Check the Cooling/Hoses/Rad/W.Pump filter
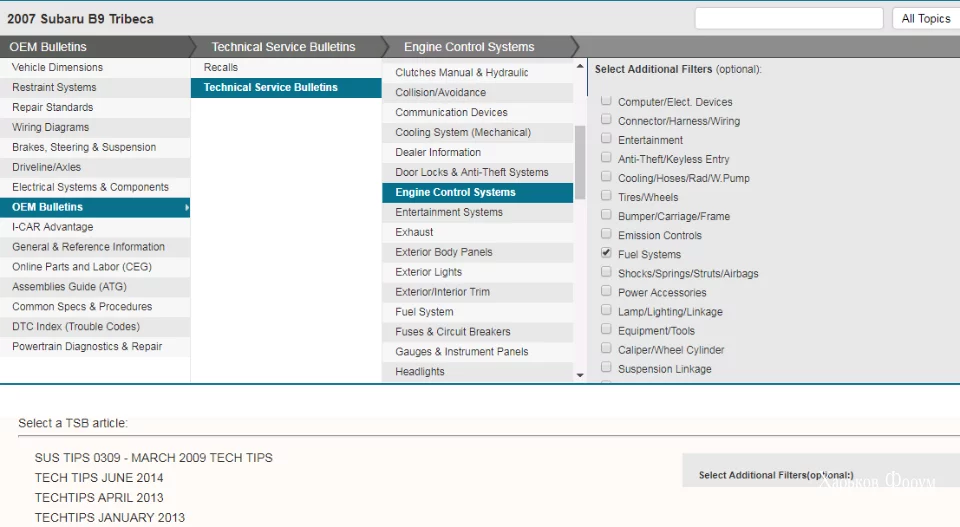Screen dimensions: 960x527 [606, 176]
